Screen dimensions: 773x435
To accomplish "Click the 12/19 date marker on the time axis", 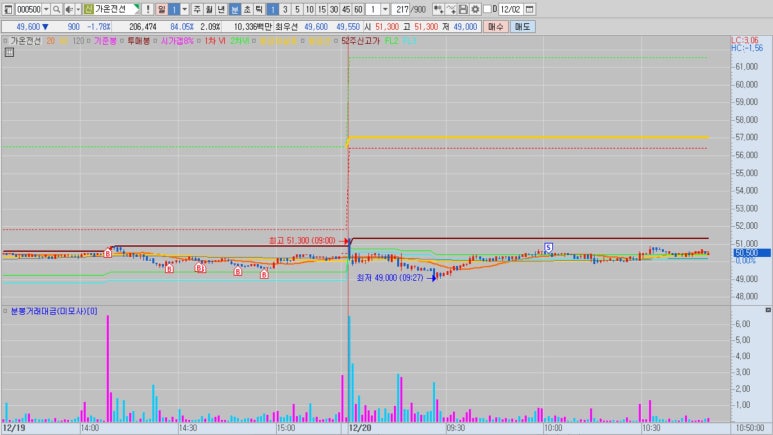I will [x=14, y=428].
